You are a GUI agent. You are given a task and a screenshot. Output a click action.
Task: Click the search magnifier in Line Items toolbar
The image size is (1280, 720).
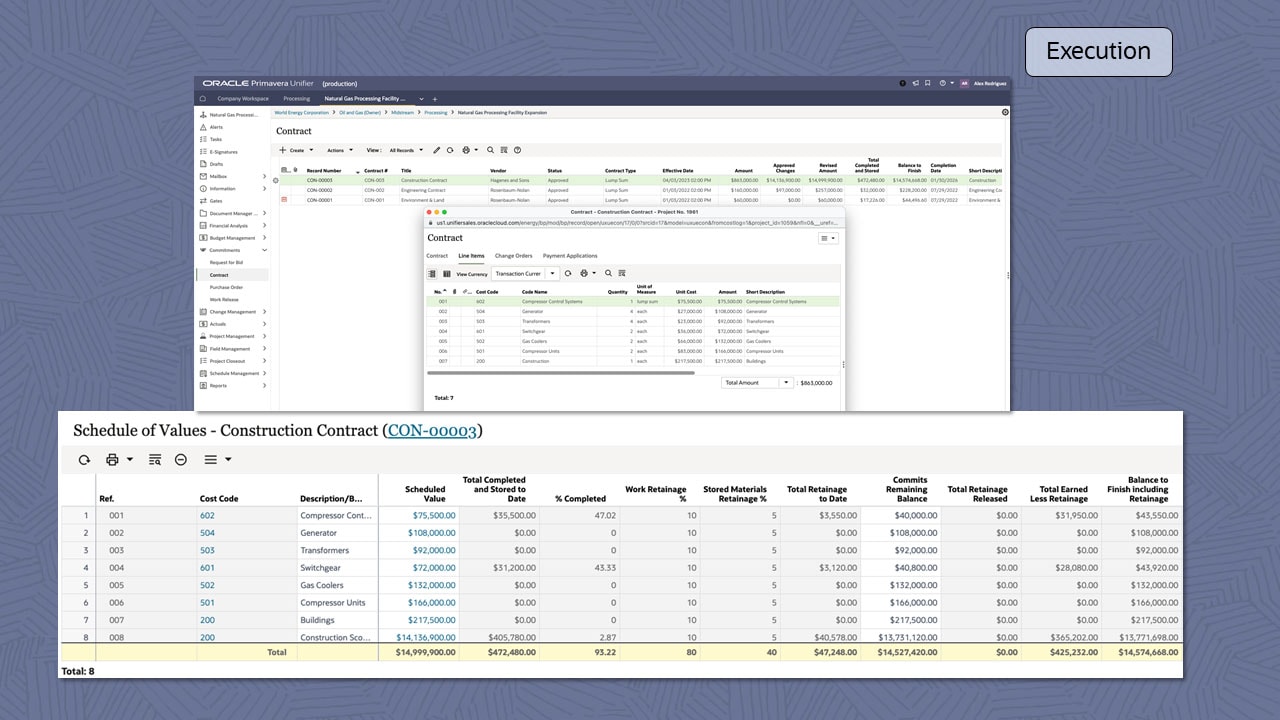[x=608, y=273]
